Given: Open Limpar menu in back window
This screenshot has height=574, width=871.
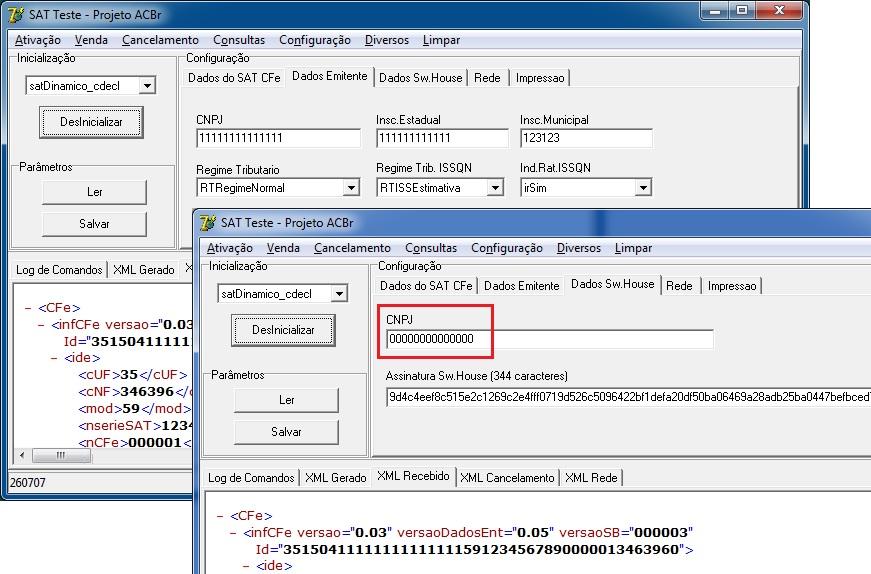Looking at the screenshot, I should coord(441,40).
